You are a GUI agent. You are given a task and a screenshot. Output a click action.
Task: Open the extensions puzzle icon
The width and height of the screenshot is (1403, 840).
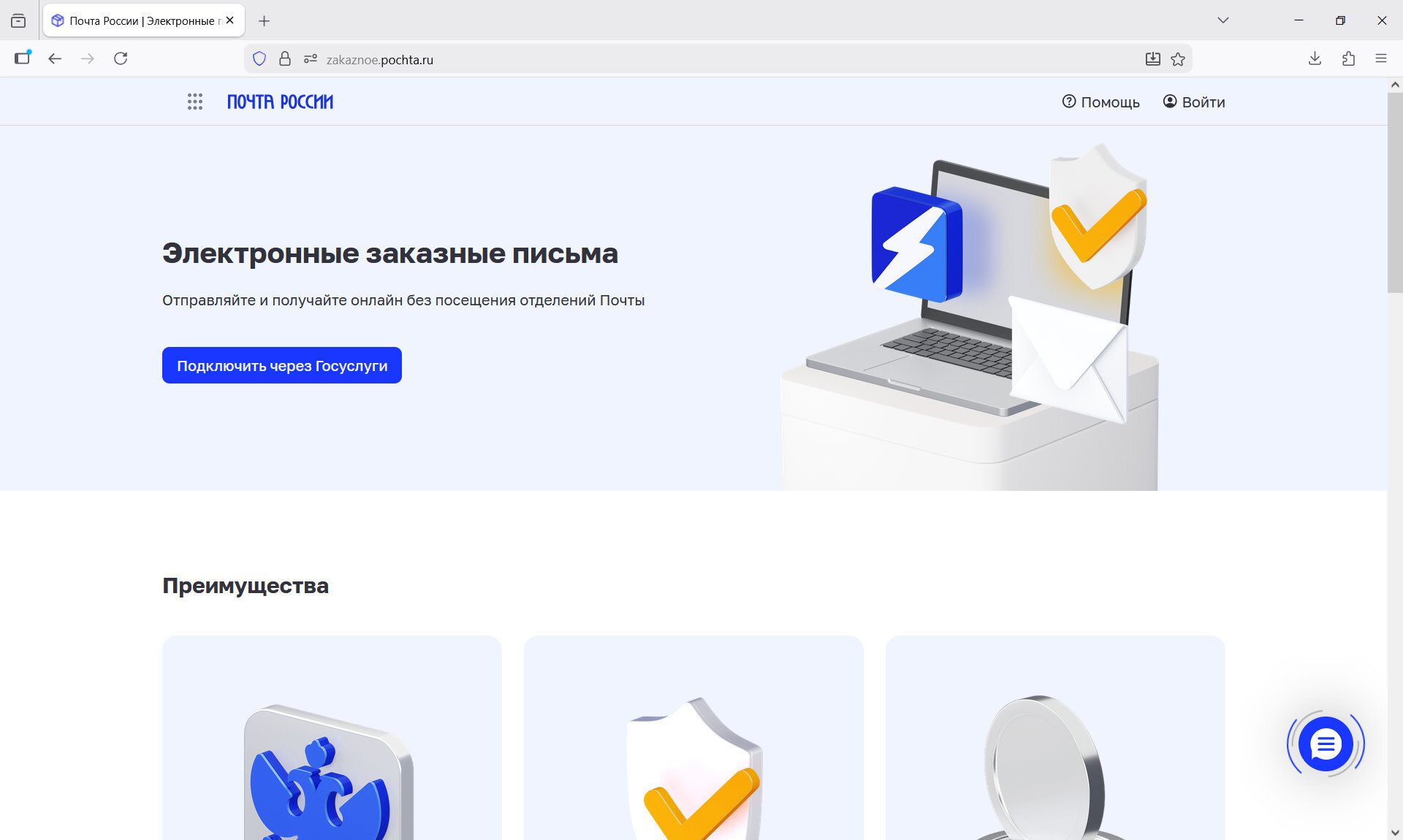[x=1348, y=58]
